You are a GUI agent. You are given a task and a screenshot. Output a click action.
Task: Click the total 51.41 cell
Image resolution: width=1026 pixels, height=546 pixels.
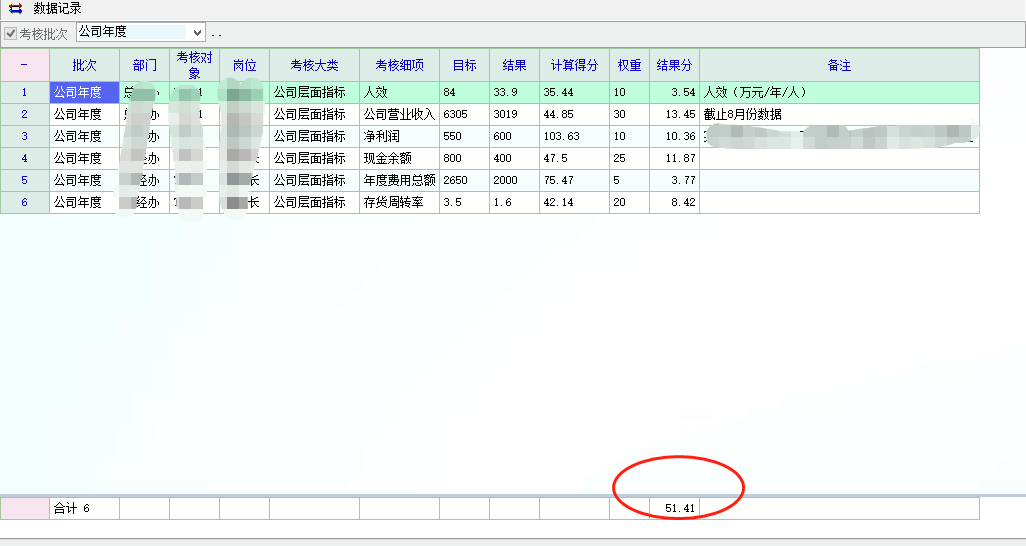tap(674, 509)
